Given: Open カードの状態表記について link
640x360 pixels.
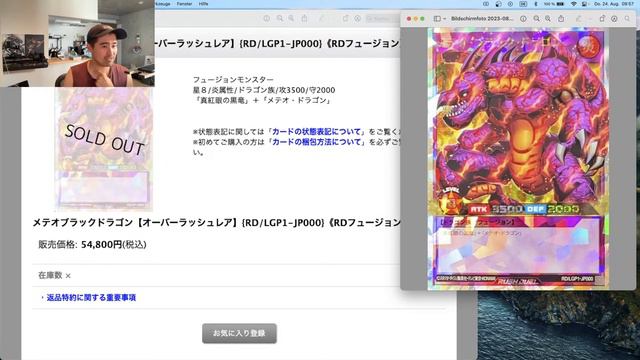Looking at the screenshot, I should (x=316, y=132).
